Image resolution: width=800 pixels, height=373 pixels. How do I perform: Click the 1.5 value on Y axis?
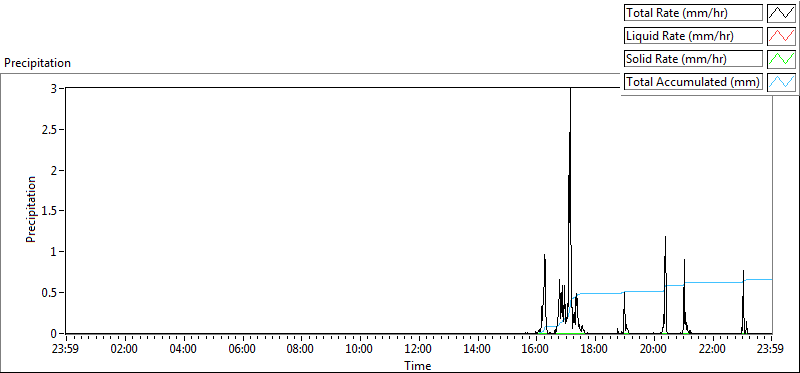(x=49, y=211)
